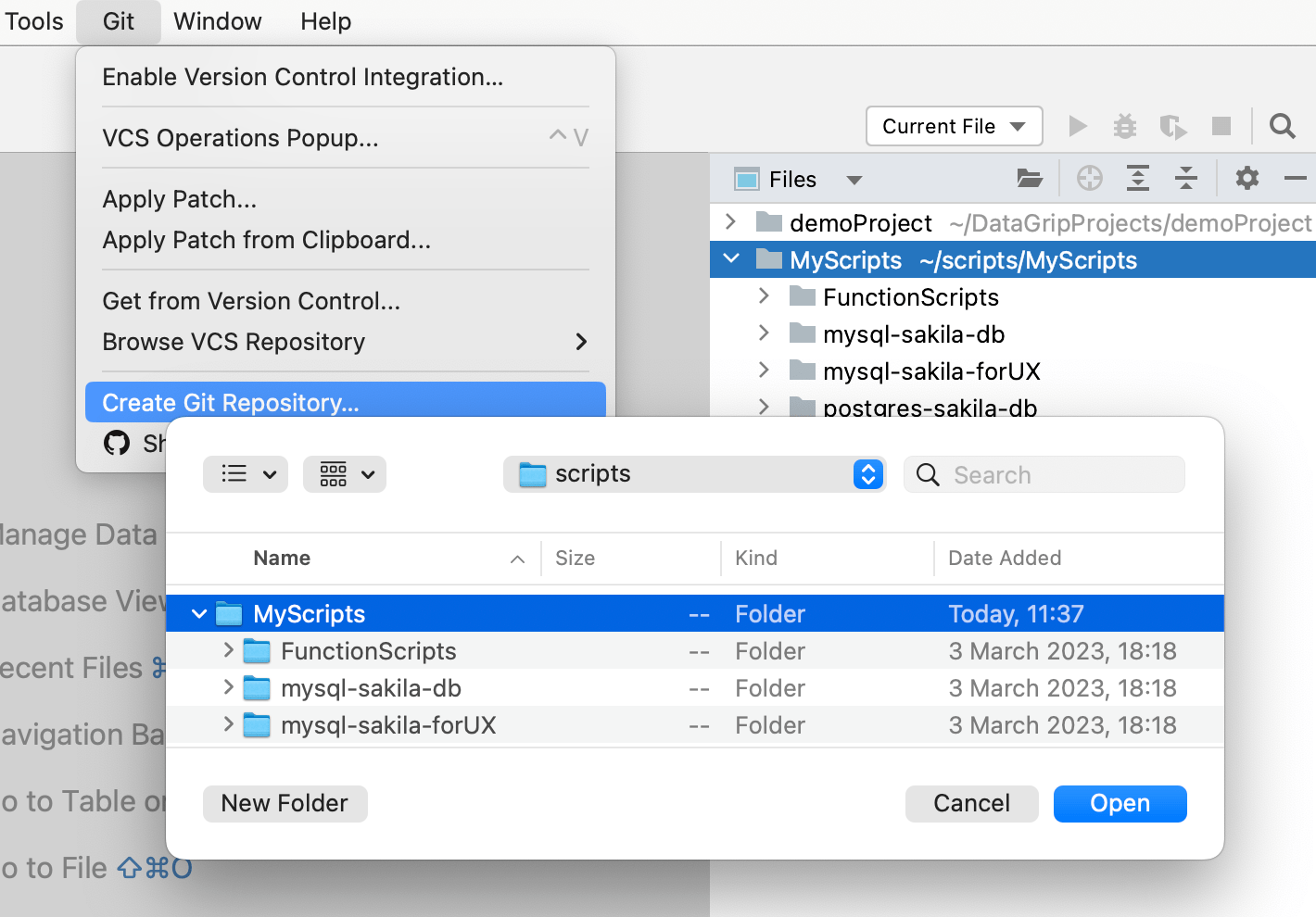Open the Window menu

tap(218, 21)
